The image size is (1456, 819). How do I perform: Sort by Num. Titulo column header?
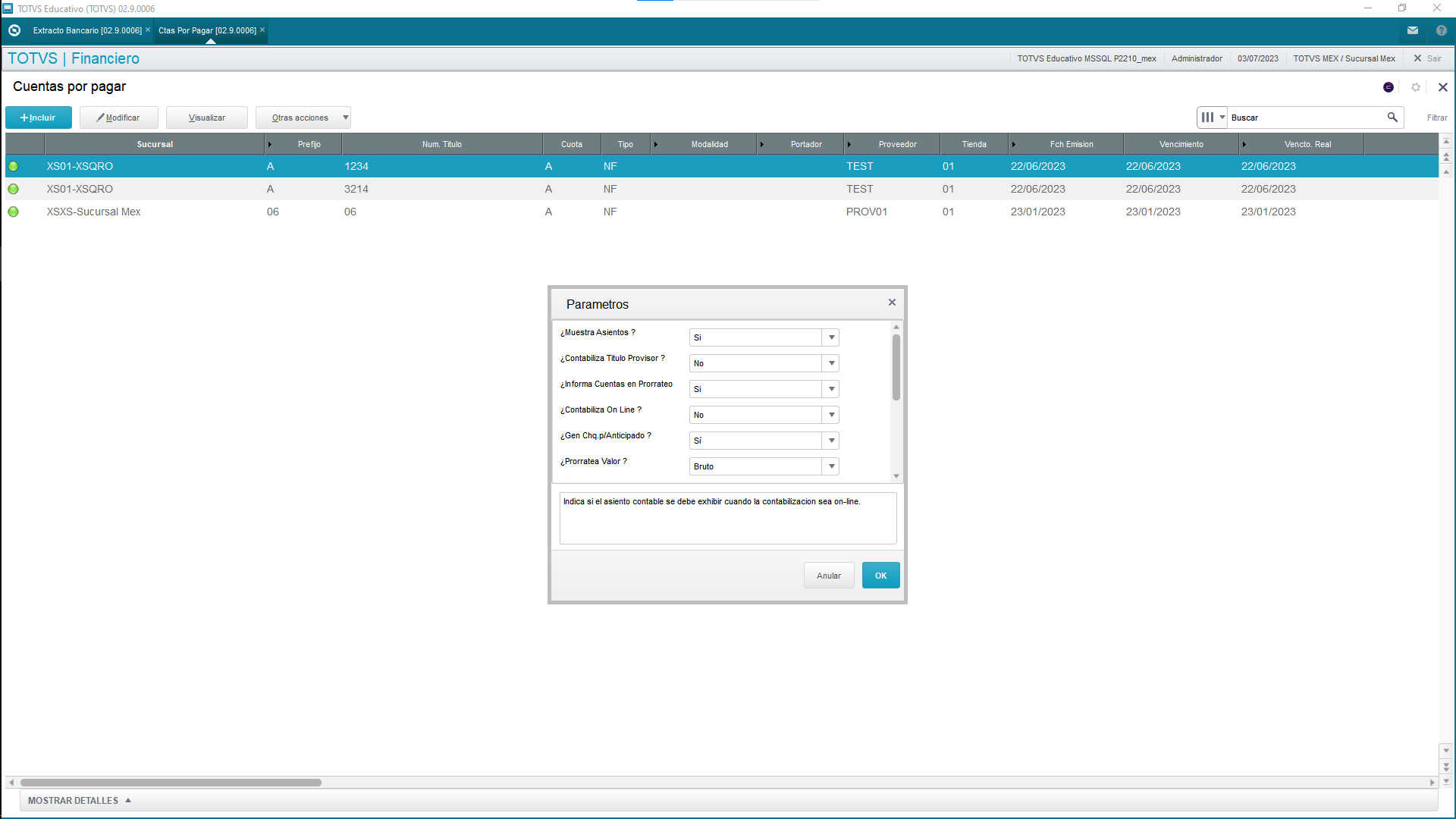442,144
